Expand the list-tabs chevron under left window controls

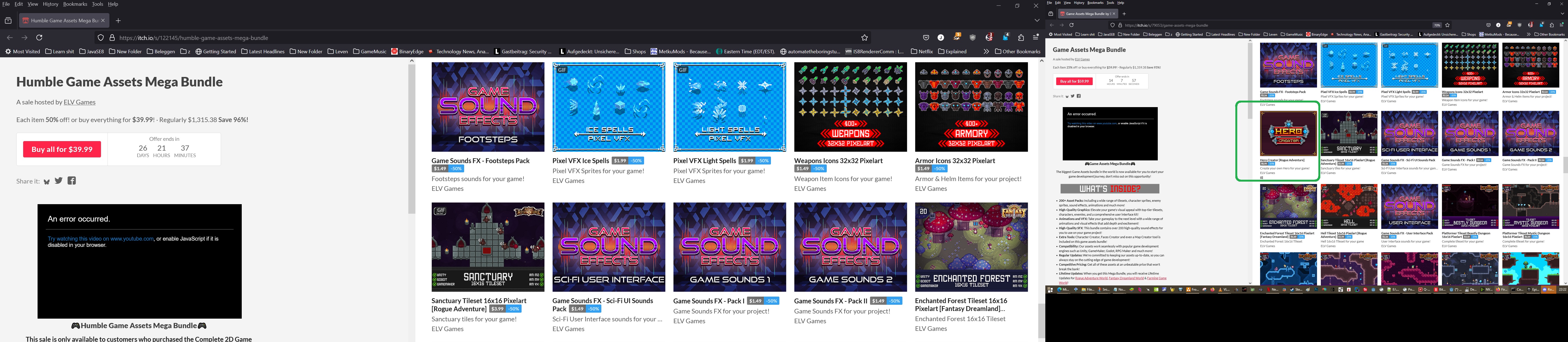click(1037, 20)
